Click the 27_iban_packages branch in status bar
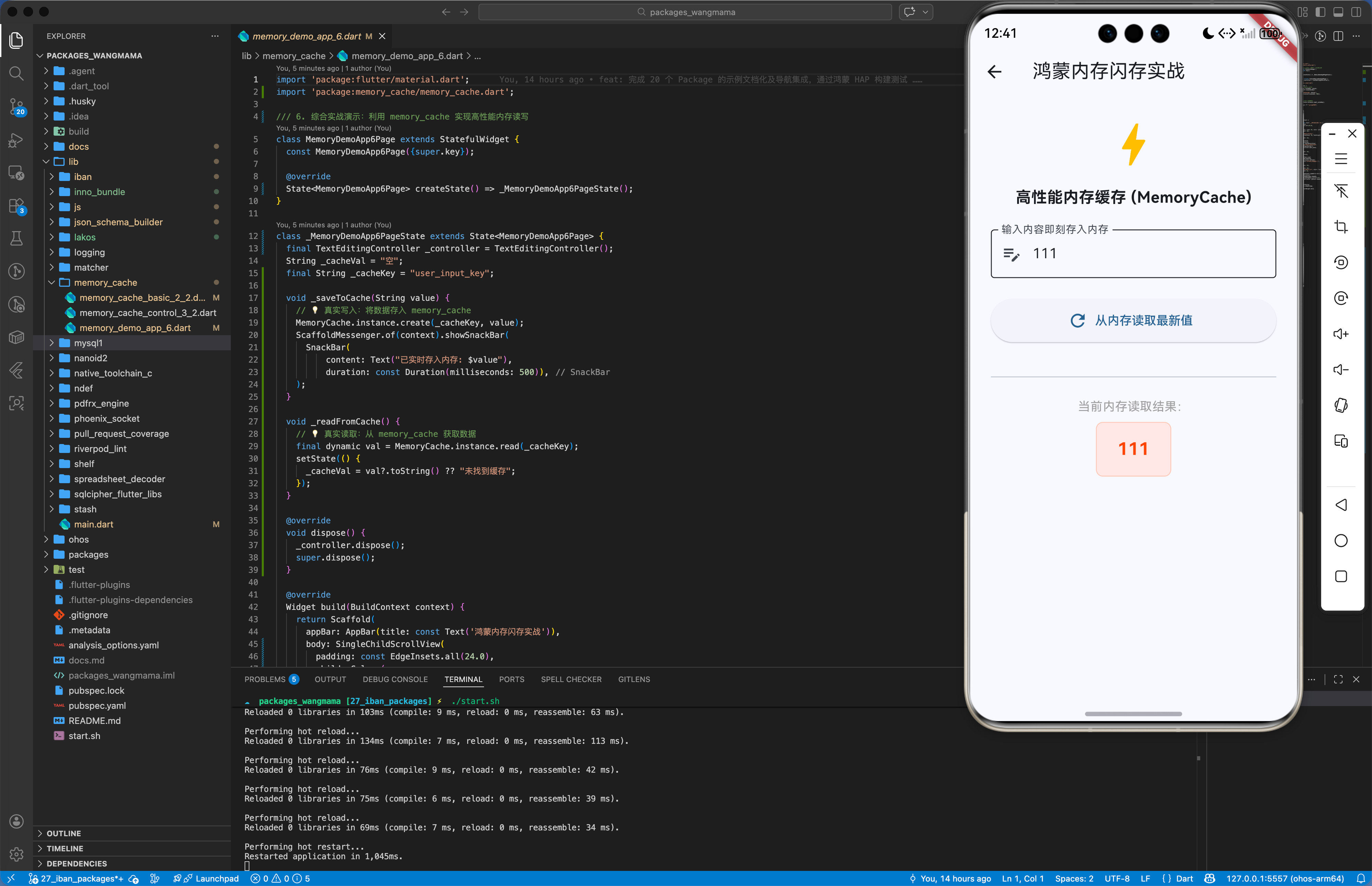Image resolution: width=1372 pixels, height=886 pixels. click(x=81, y=878)
